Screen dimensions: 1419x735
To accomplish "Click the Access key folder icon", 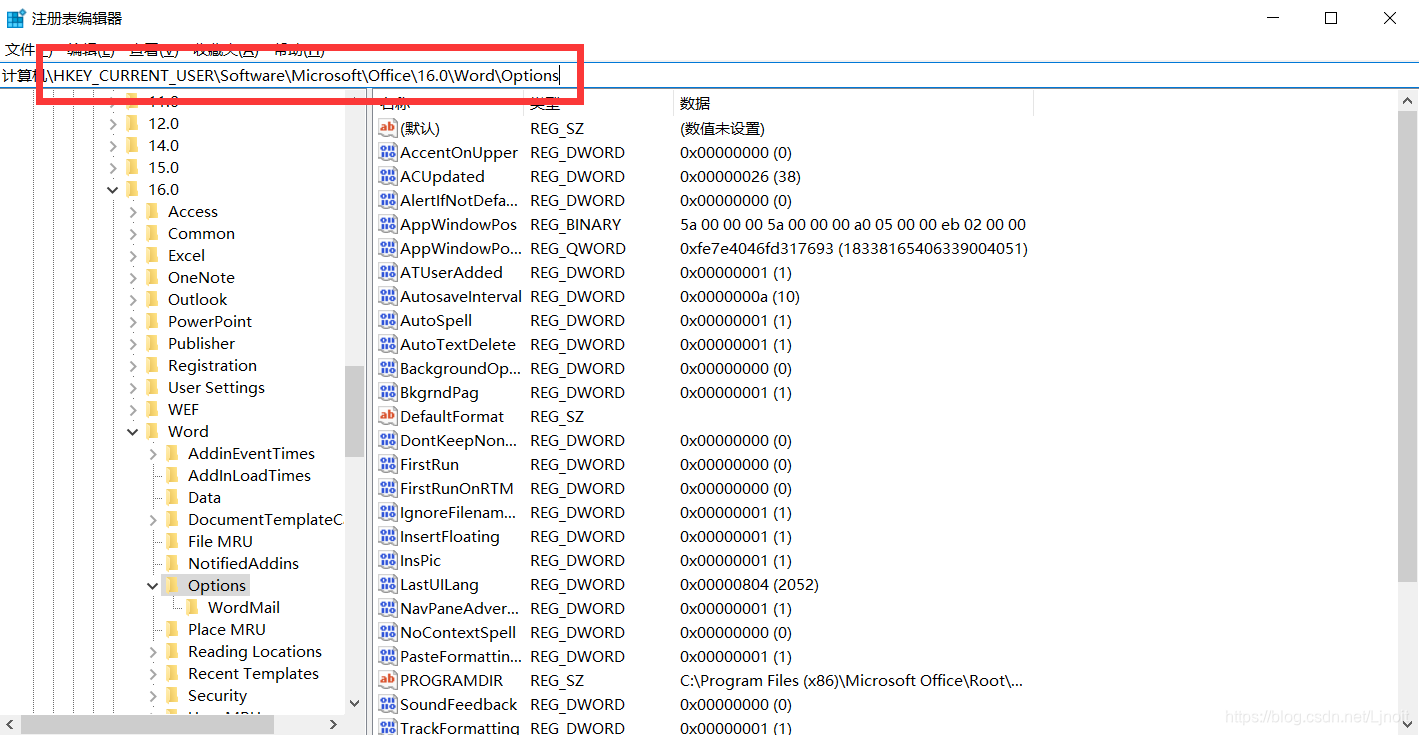I will (x=152, y=211).
